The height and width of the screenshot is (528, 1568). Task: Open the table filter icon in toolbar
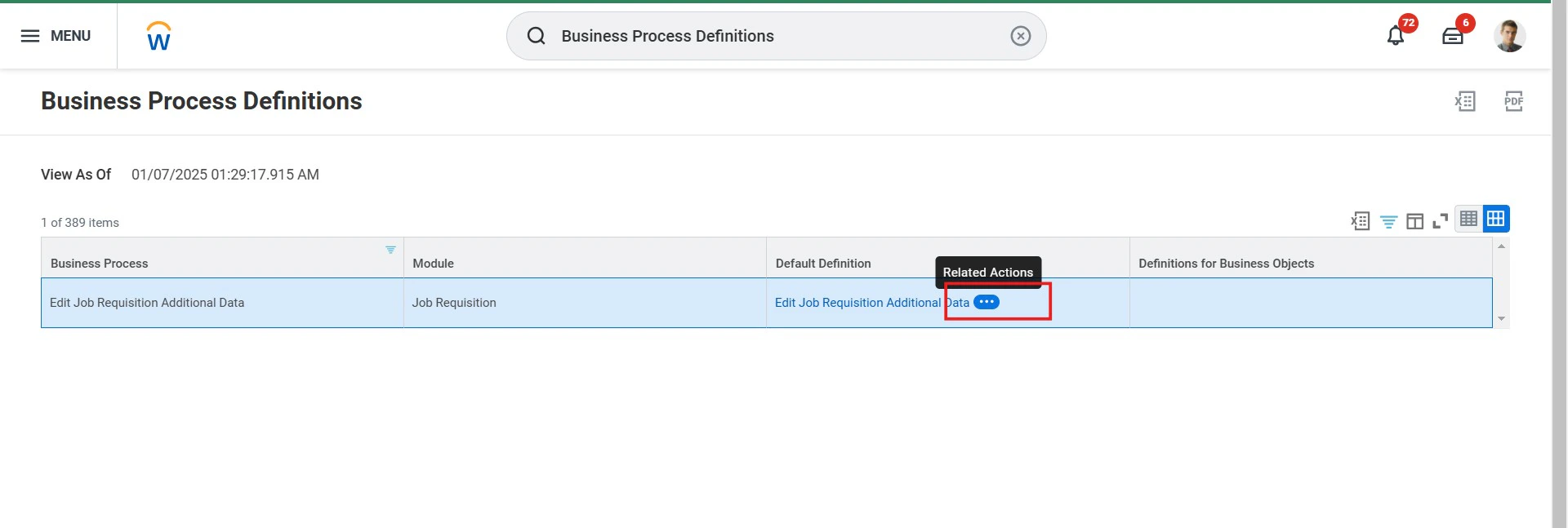(1388, 221)
